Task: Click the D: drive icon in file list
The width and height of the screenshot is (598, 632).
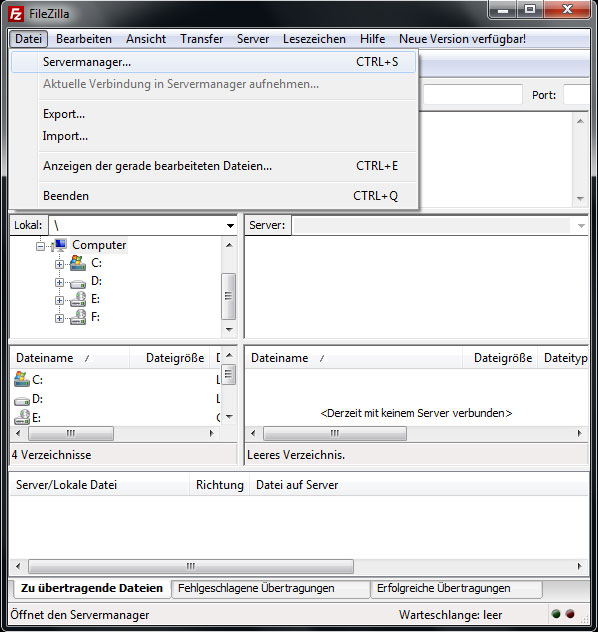Action: point(22,401)
